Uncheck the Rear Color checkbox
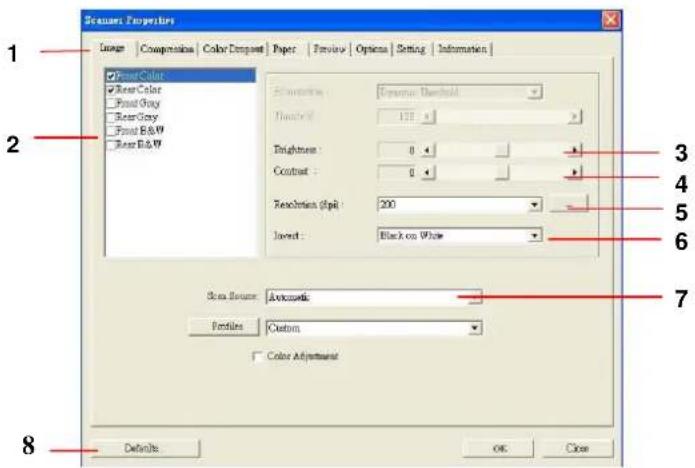The width and height of the screenshot is (695, 468). pyautogui.click(x=111, y=90)
